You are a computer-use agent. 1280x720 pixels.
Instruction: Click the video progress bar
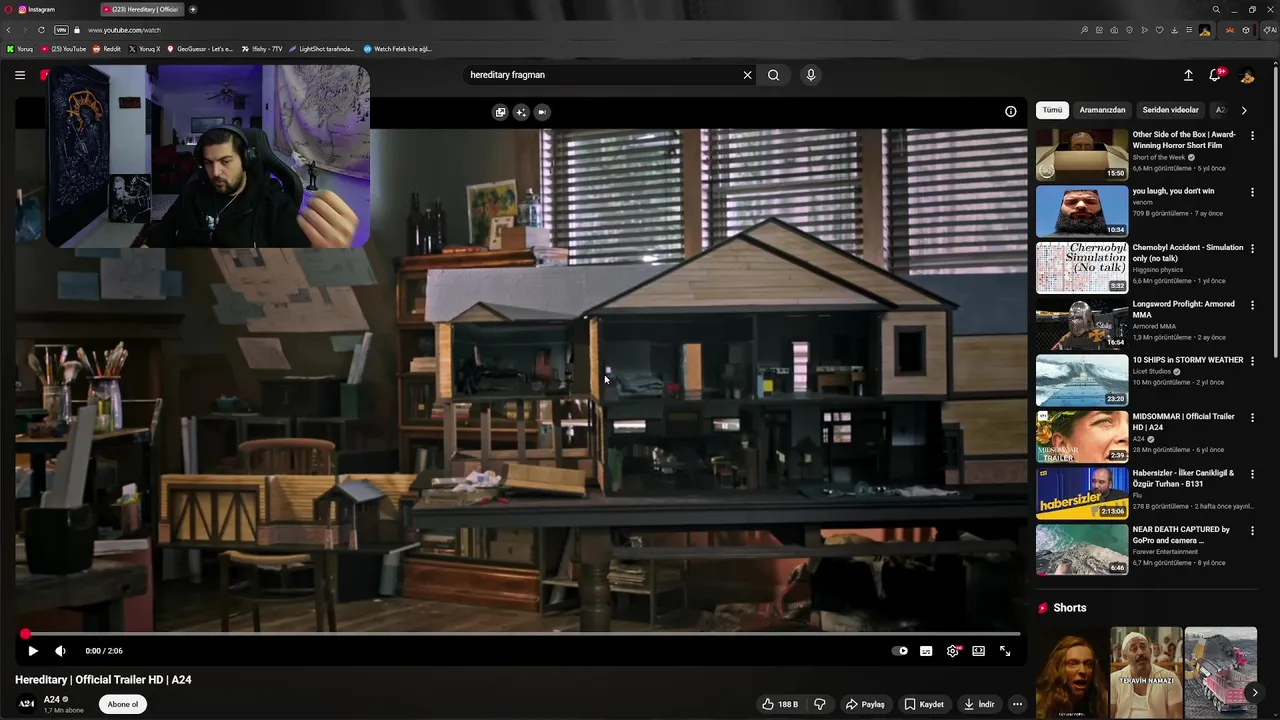520,634
